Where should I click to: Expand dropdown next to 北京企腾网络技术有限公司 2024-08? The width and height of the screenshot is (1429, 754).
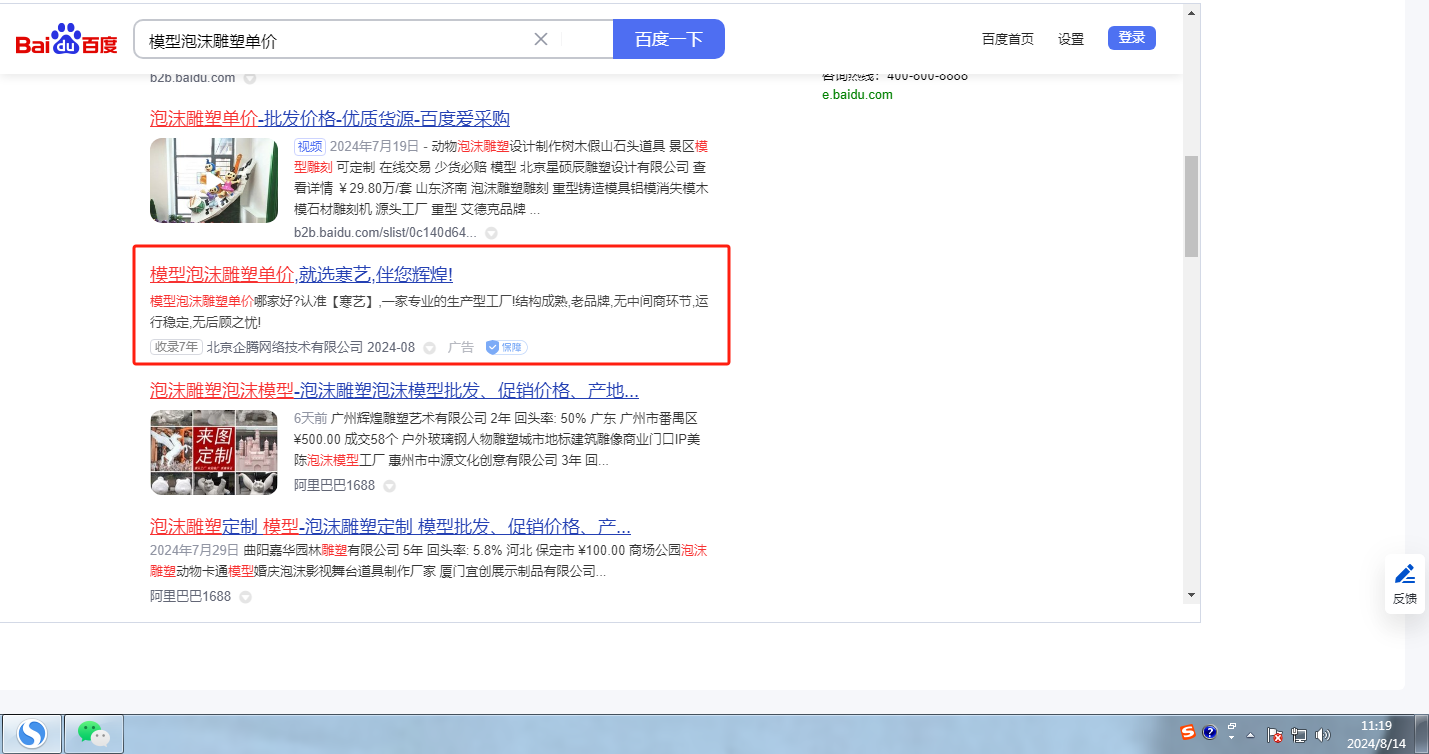430,348
